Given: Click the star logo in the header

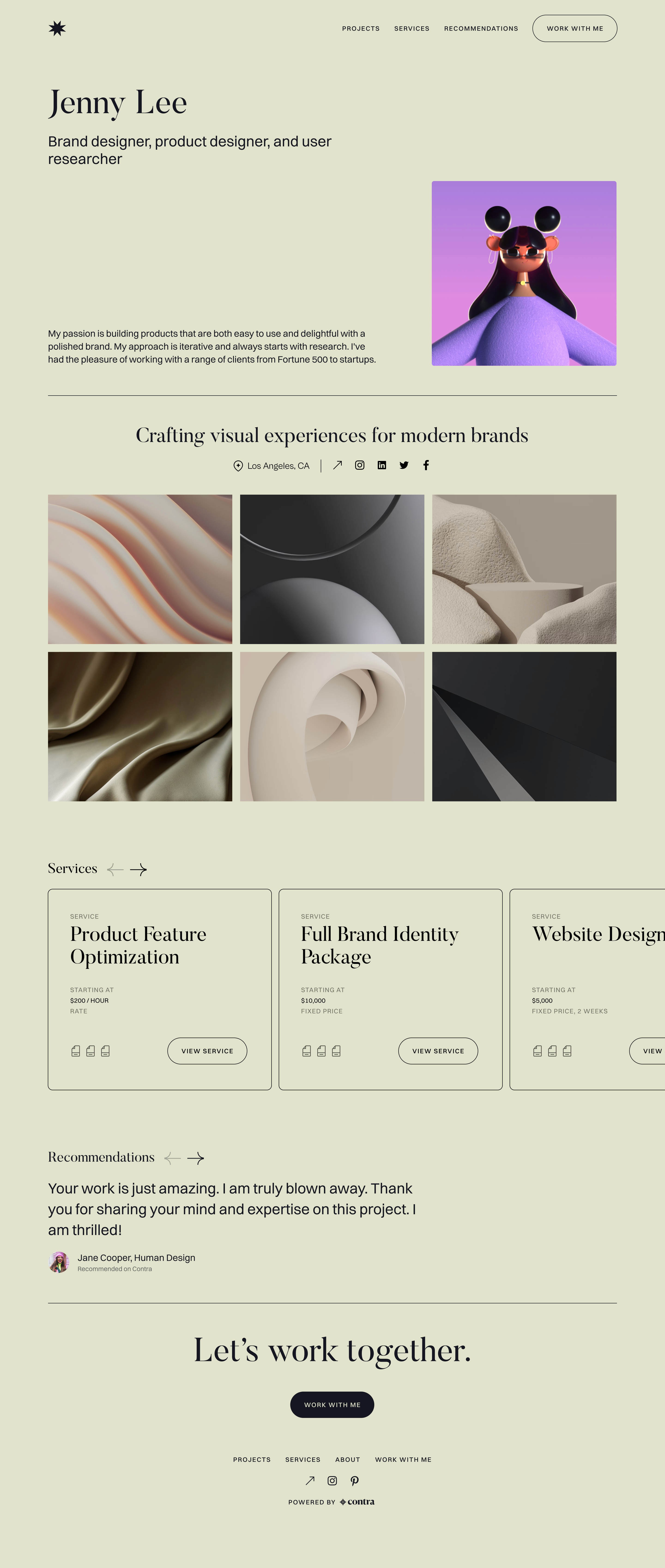Looking at the screenshot, I should click(57, 29).
